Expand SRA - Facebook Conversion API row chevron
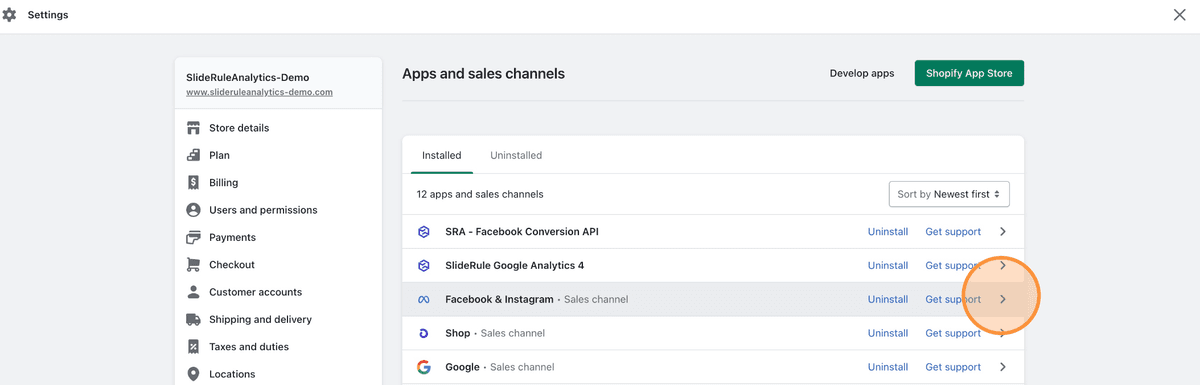Screen dimensions: 1200x385 1003,232
